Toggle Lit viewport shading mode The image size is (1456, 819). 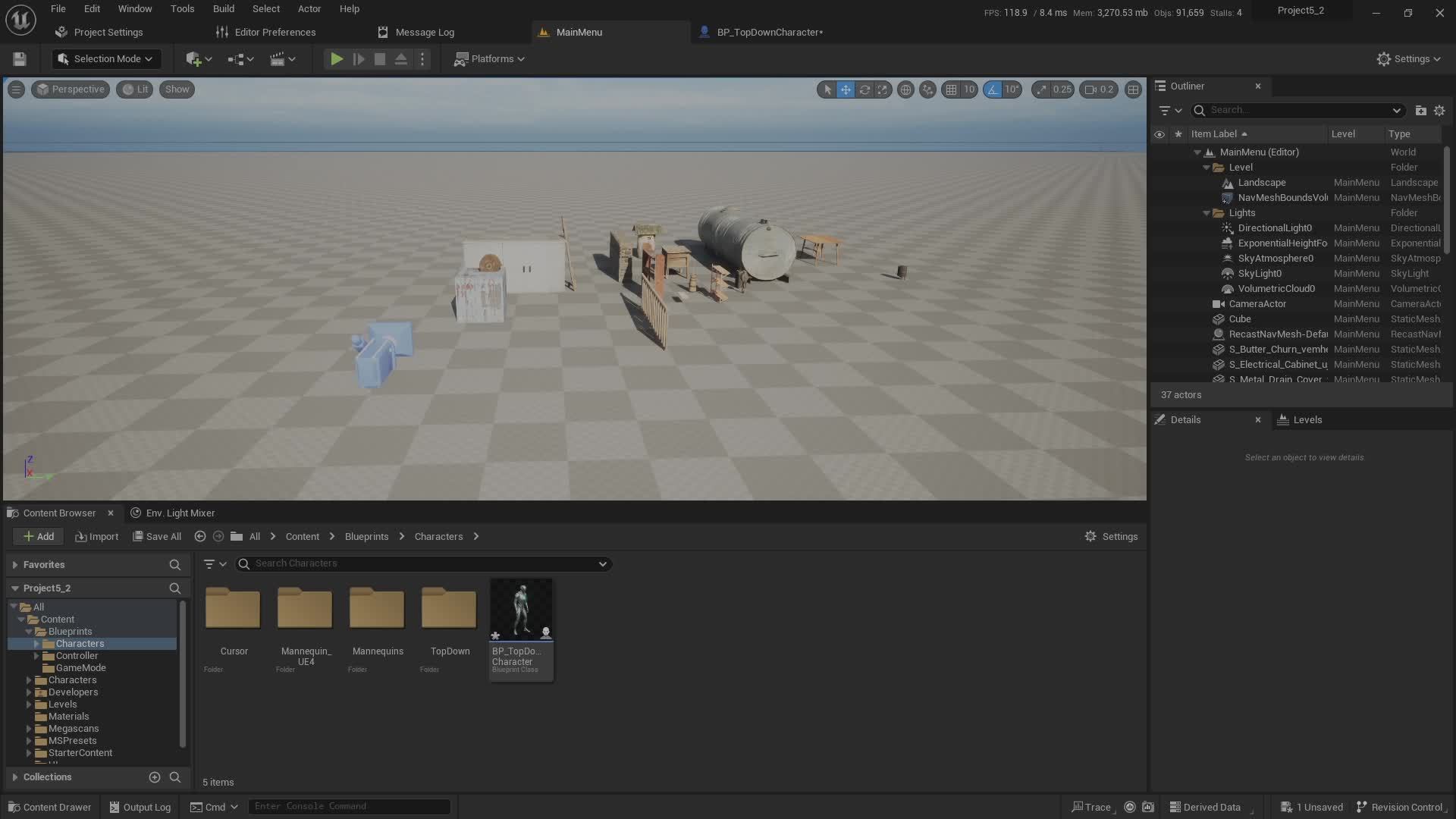[134, 89]
